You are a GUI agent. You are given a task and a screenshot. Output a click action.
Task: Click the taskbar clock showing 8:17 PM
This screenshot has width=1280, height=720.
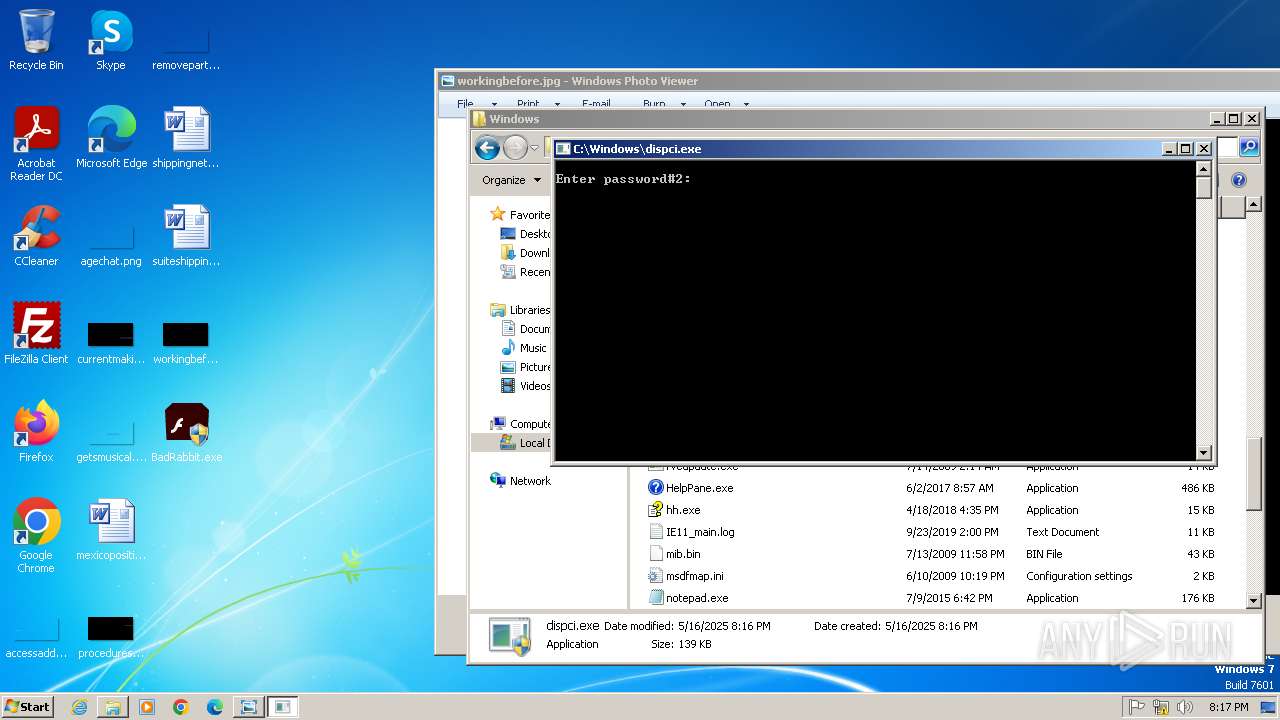[x=1229, y=707]
